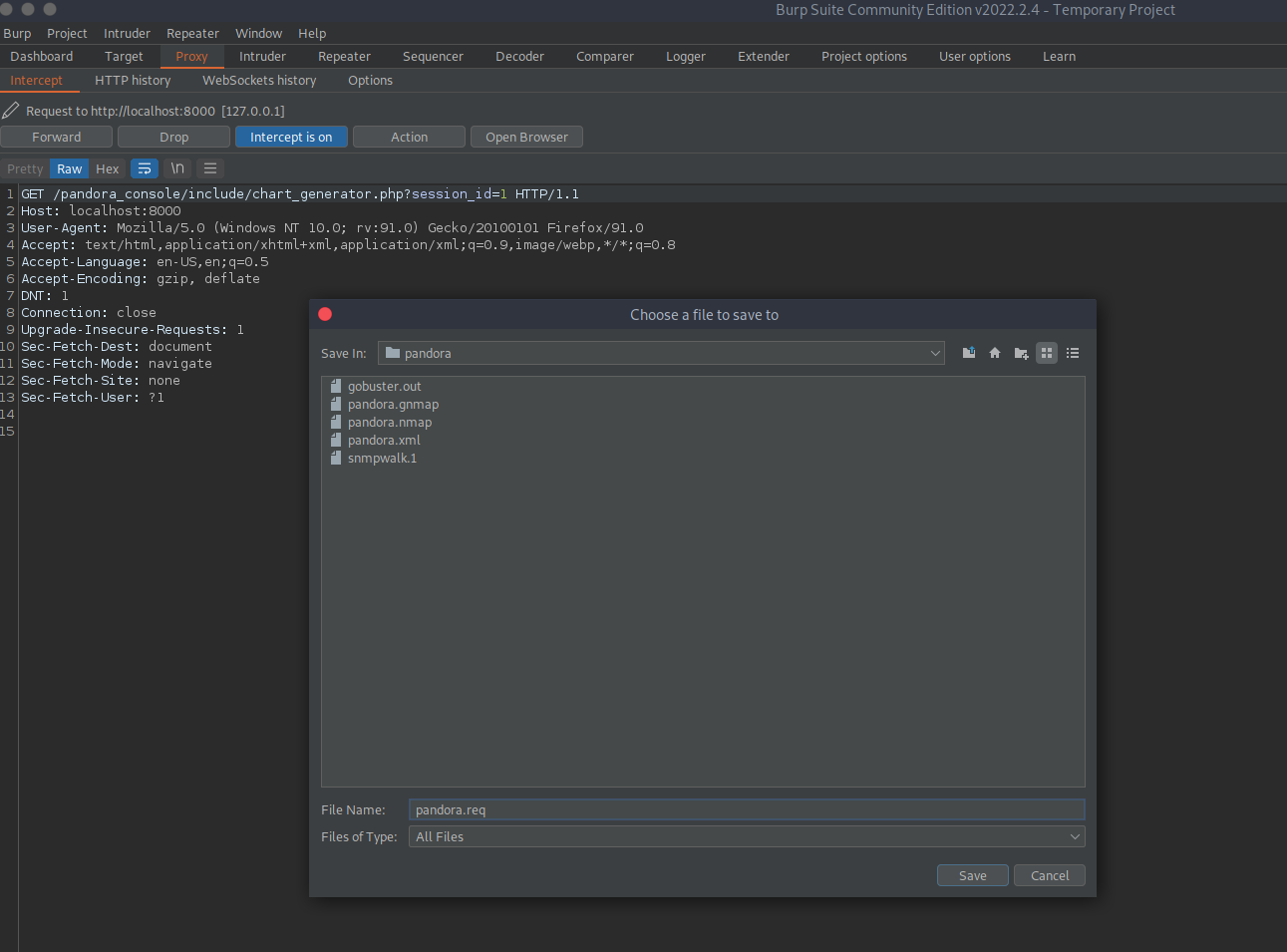This screenshot has height=952, width=1287.
Task: Open the Action dropdown button
Action: tap(409, 137)
